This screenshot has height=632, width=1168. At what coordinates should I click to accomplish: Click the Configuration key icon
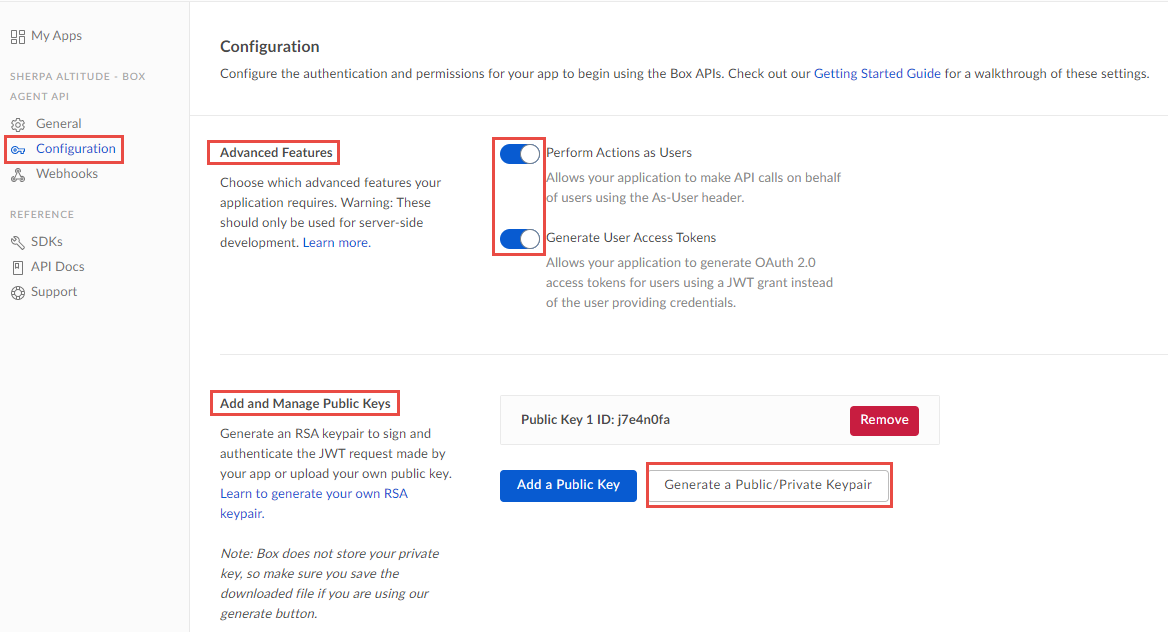tap(18, 149)
